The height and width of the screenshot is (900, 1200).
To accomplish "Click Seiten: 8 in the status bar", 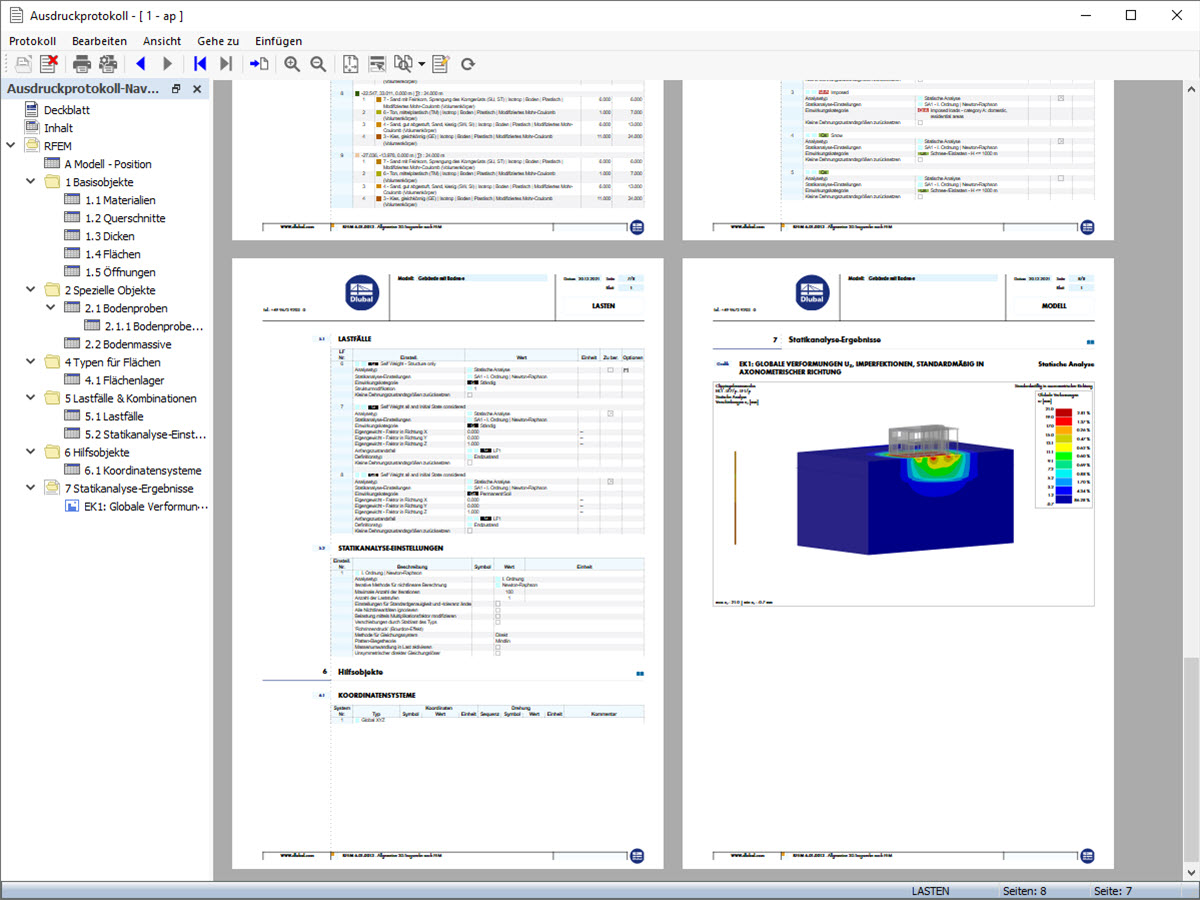I will [1025, 890].
